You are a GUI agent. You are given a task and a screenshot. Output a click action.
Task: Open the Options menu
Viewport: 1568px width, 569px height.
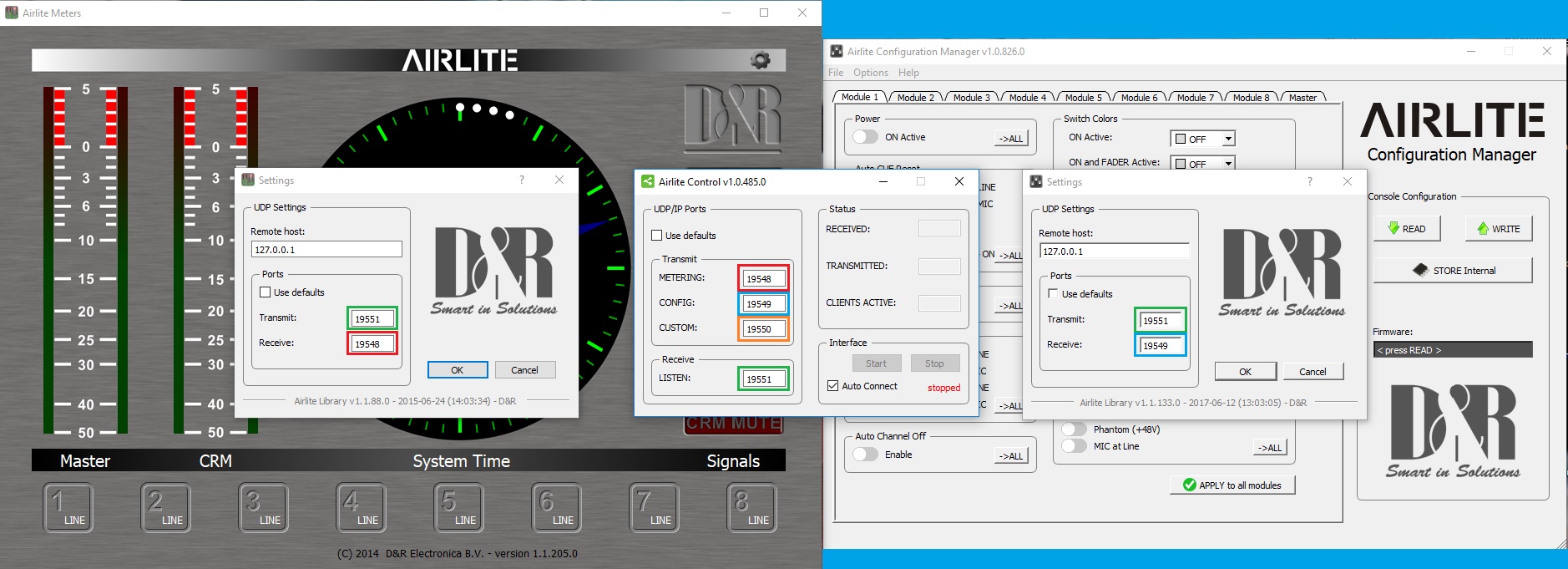point(870,73)
